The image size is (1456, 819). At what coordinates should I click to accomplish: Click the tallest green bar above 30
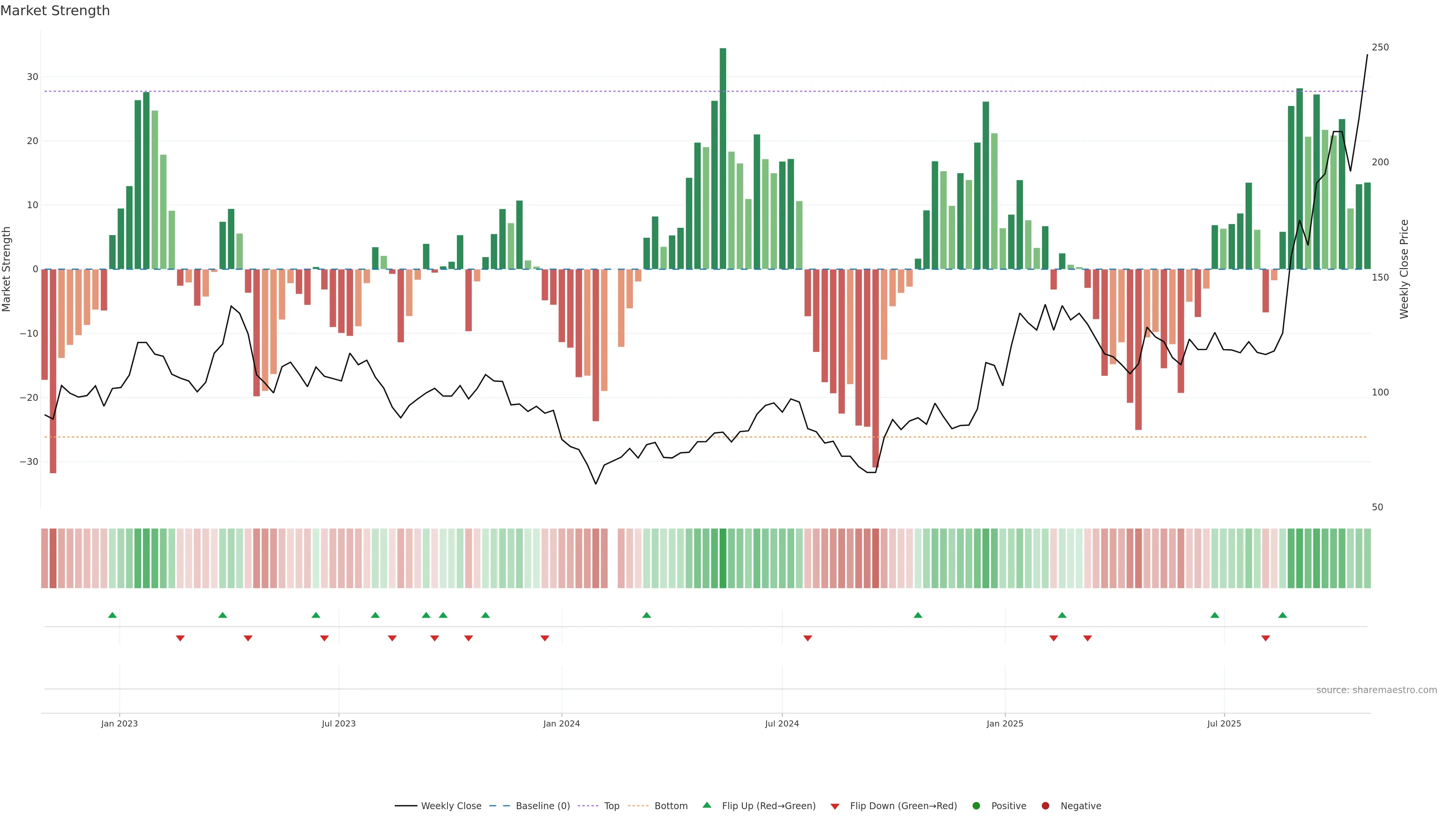pyautogui.click(x=723, y=158)
